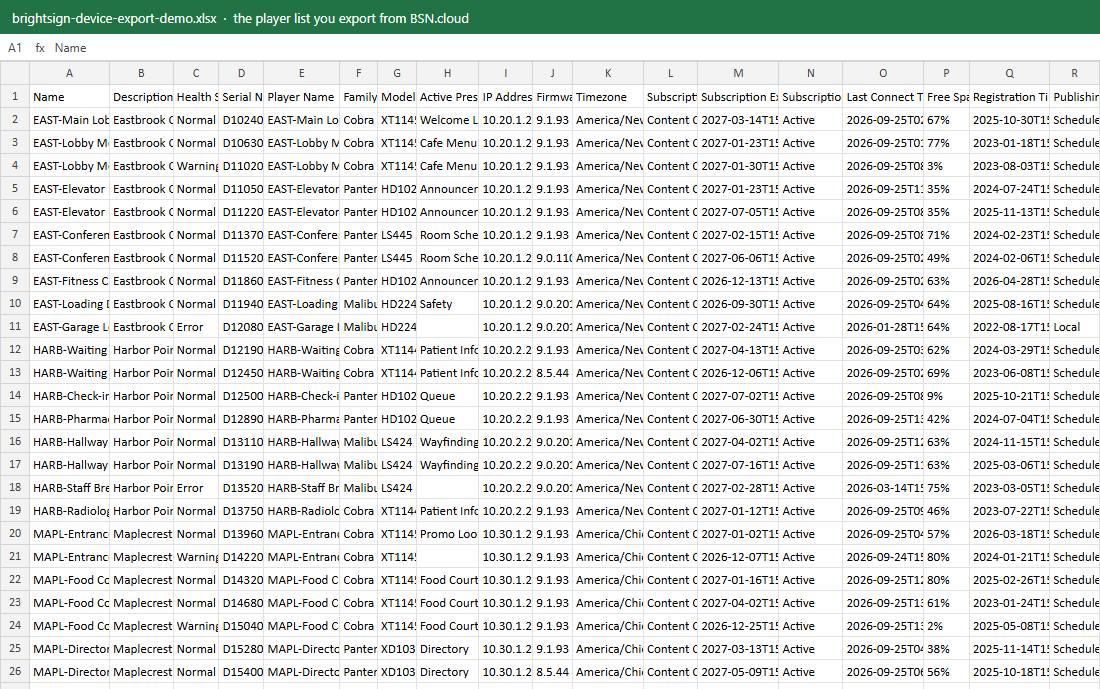
Task: Click the select-all corner box
Action: pos(15,73)
